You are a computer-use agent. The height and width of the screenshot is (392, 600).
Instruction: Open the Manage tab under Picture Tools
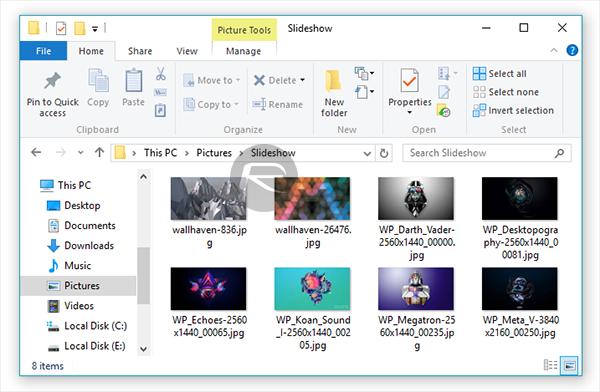coord(243,51)
